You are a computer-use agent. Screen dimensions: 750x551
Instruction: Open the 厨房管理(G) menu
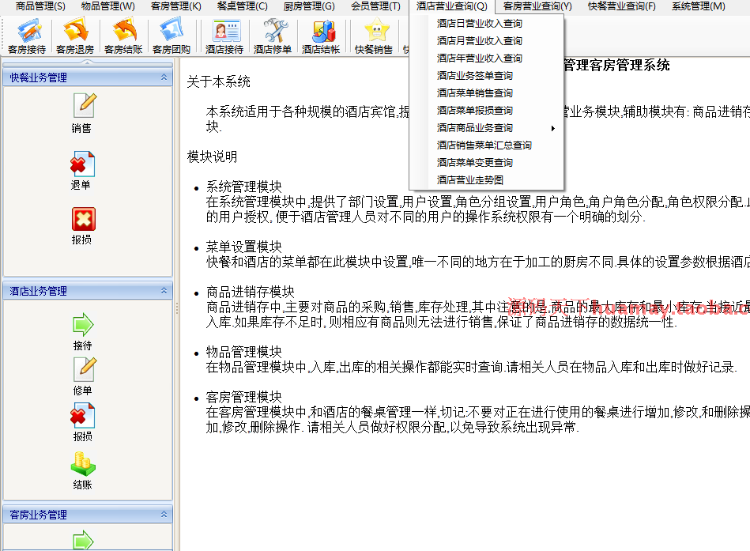point(309,6)
